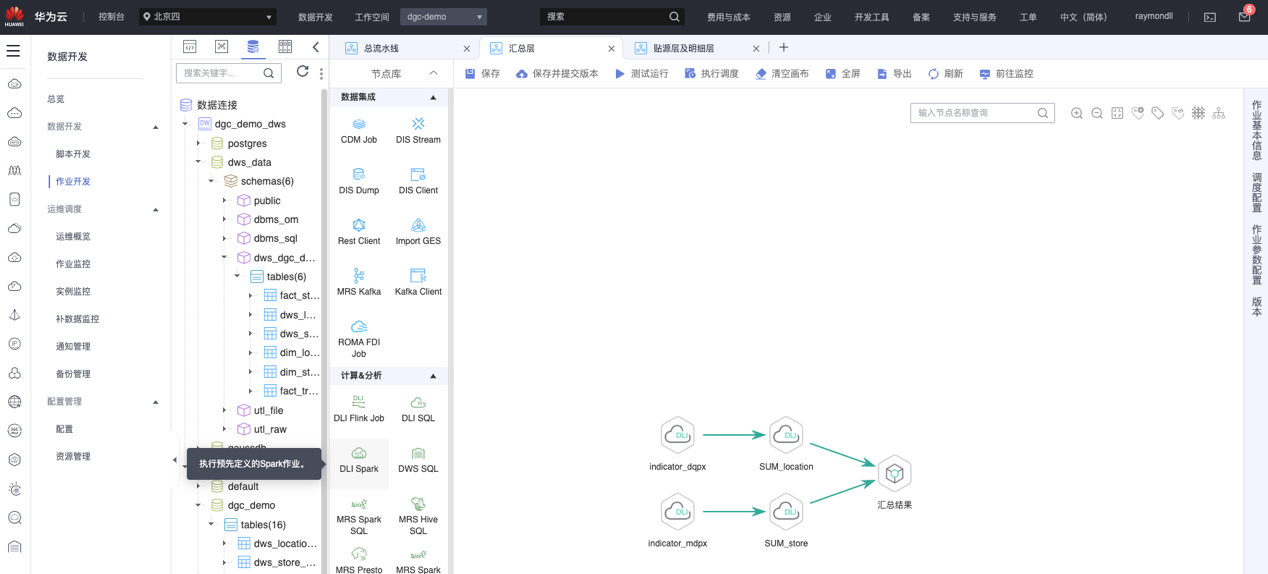Click 保存并提交版本 button
The height and width of the screenshot is (574, 1268).
[557, 74]
